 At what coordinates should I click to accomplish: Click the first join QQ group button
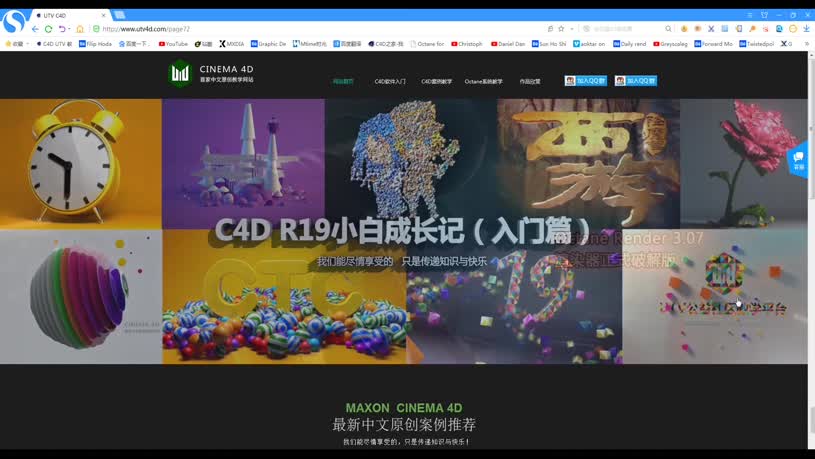click(585, 81)
